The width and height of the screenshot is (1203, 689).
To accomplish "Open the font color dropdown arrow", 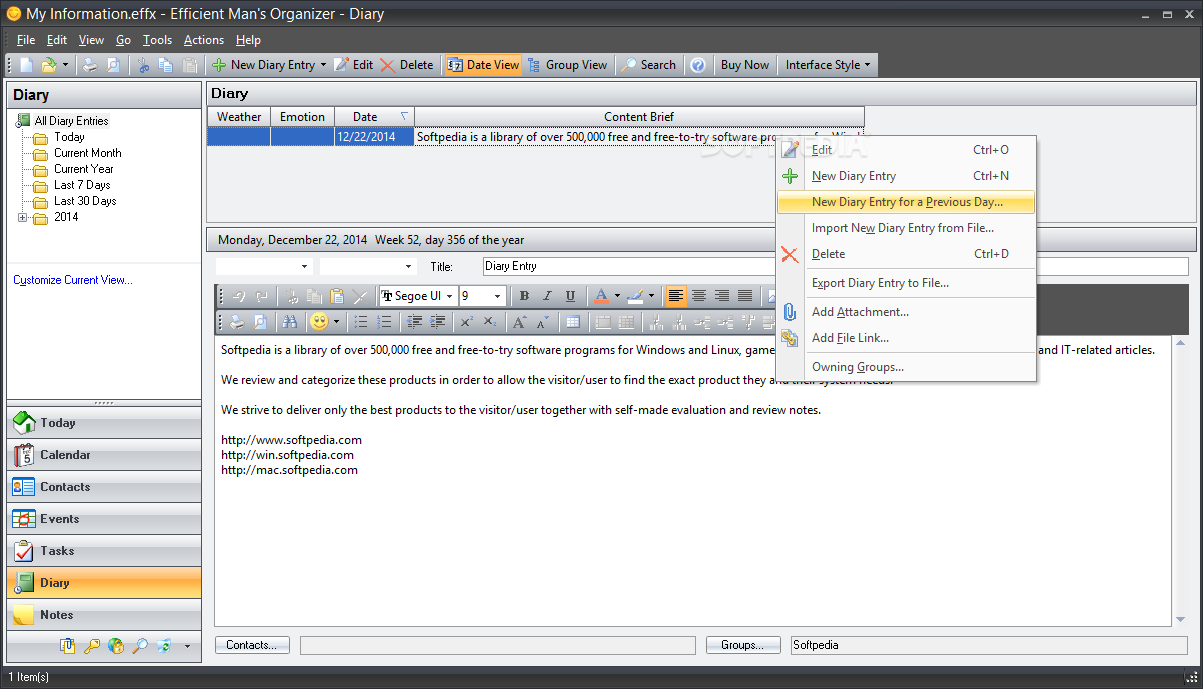I will 617,296.
